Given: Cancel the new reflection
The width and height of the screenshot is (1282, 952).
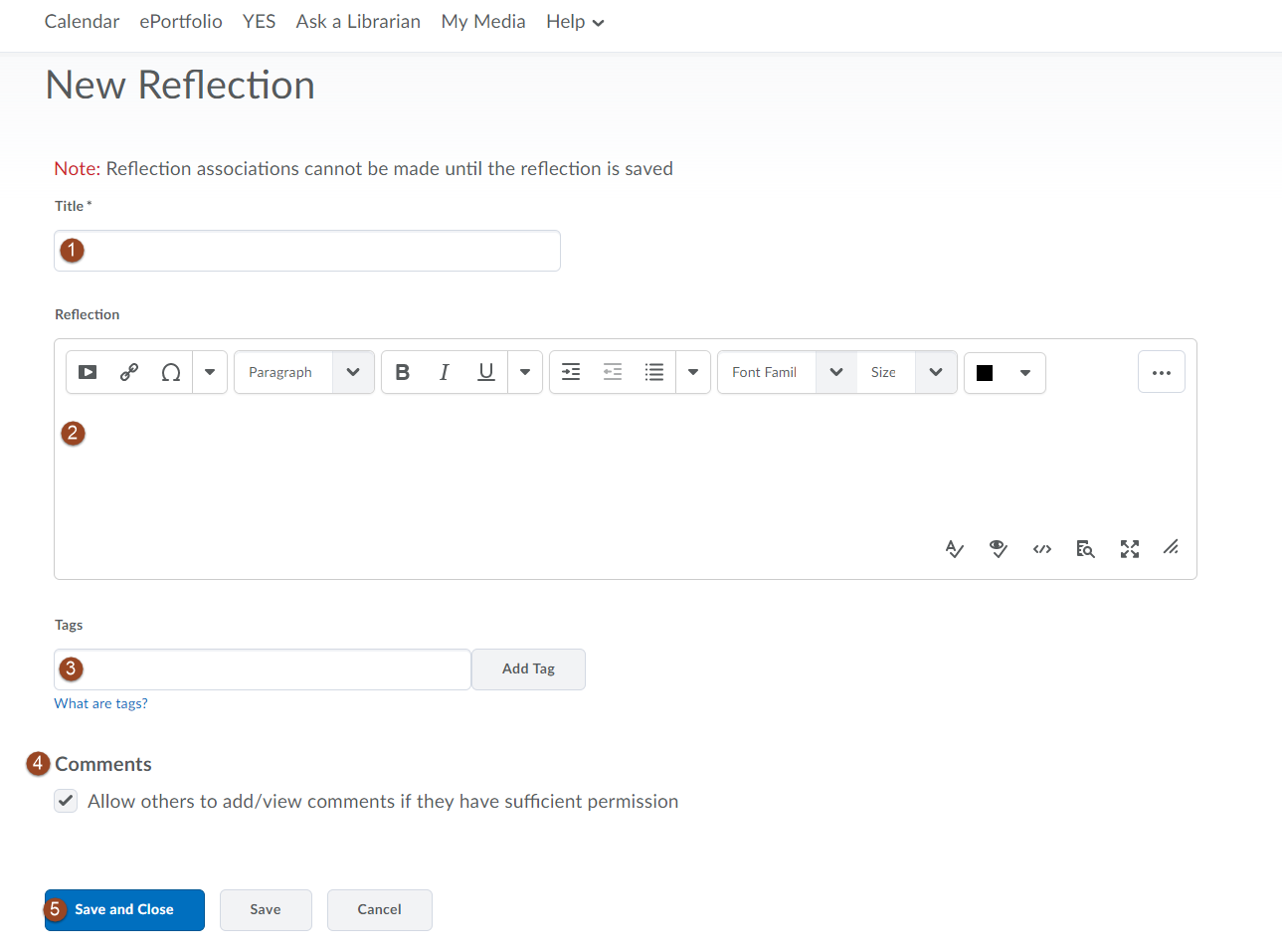Looking at the screenshot, I should click(x=380, y=910).
